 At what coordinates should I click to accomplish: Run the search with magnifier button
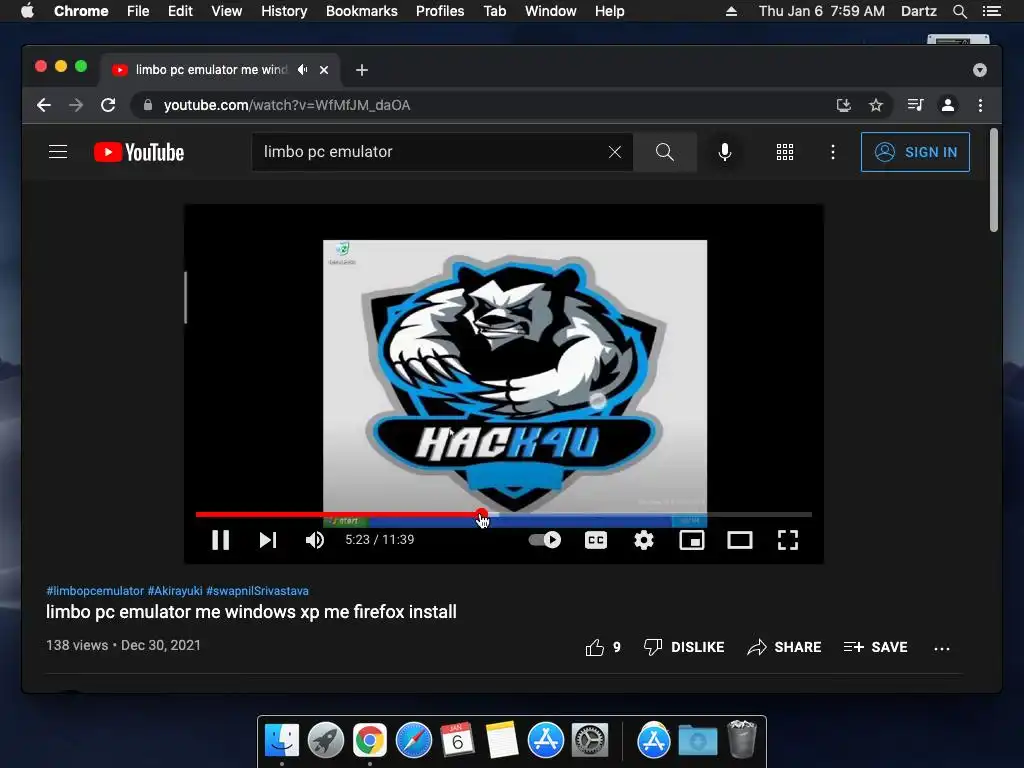pos(665,152)
